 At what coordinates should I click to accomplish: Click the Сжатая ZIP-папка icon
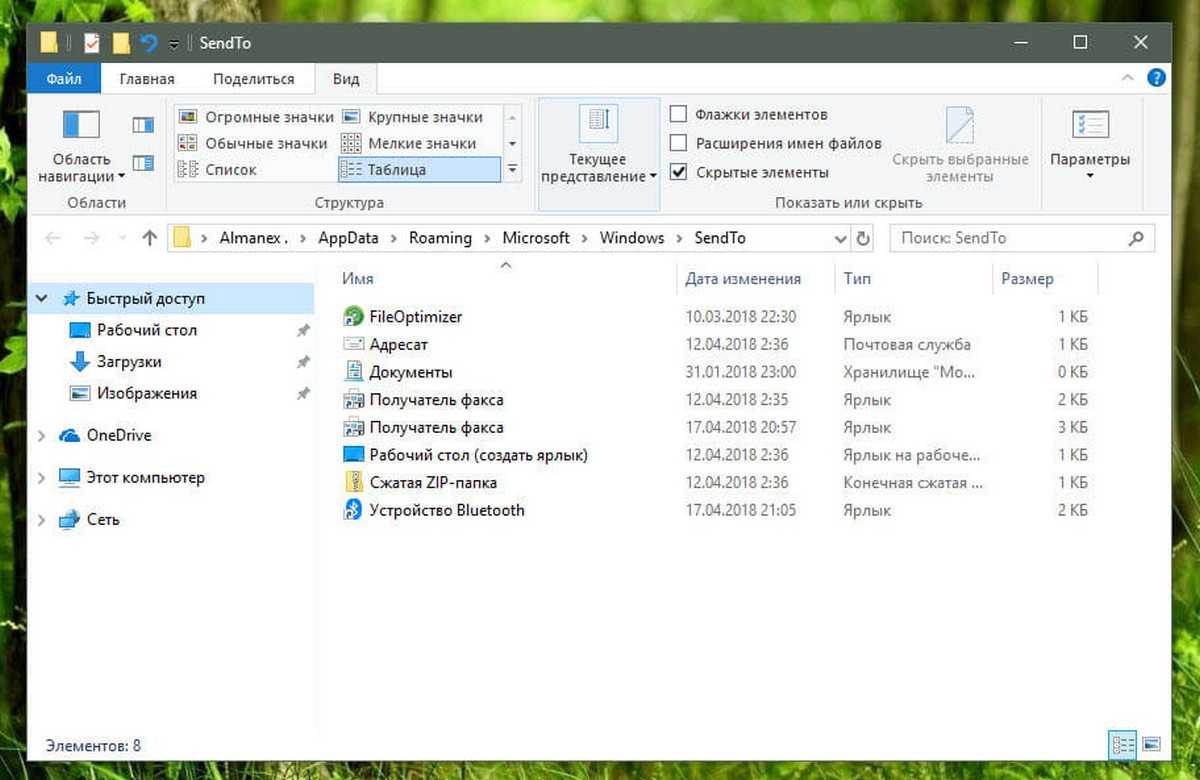point(353,482)
